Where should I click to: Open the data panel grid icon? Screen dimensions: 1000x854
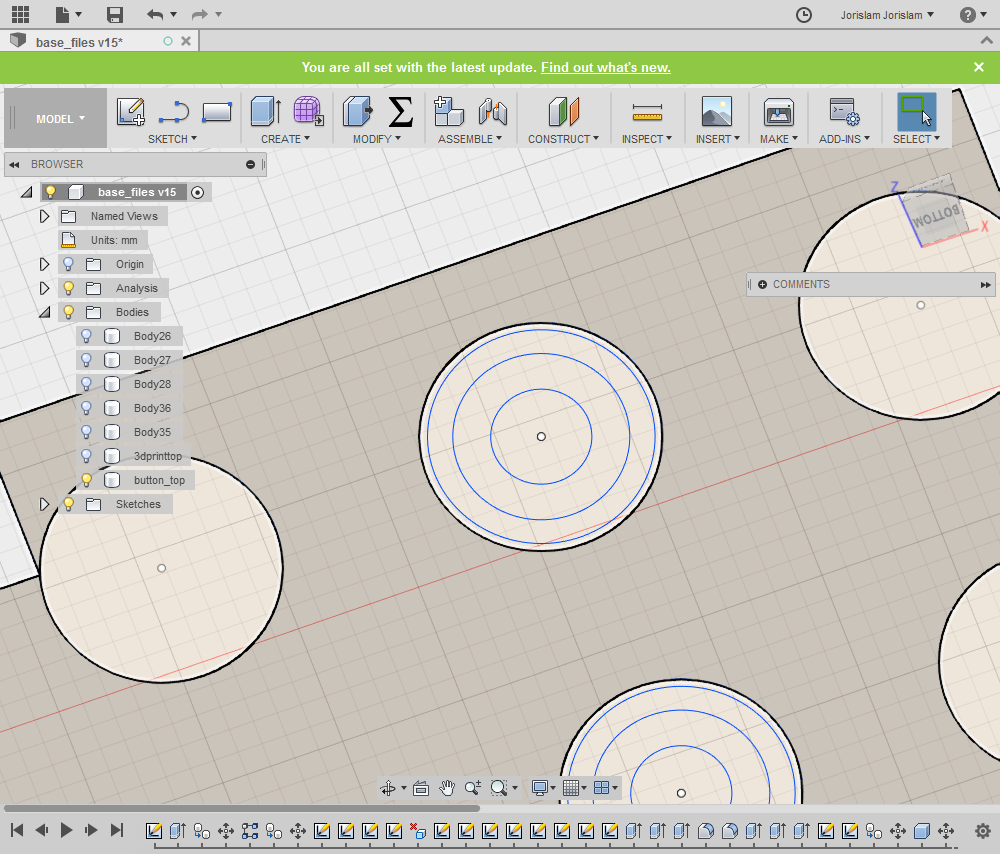tap(20, 14)
